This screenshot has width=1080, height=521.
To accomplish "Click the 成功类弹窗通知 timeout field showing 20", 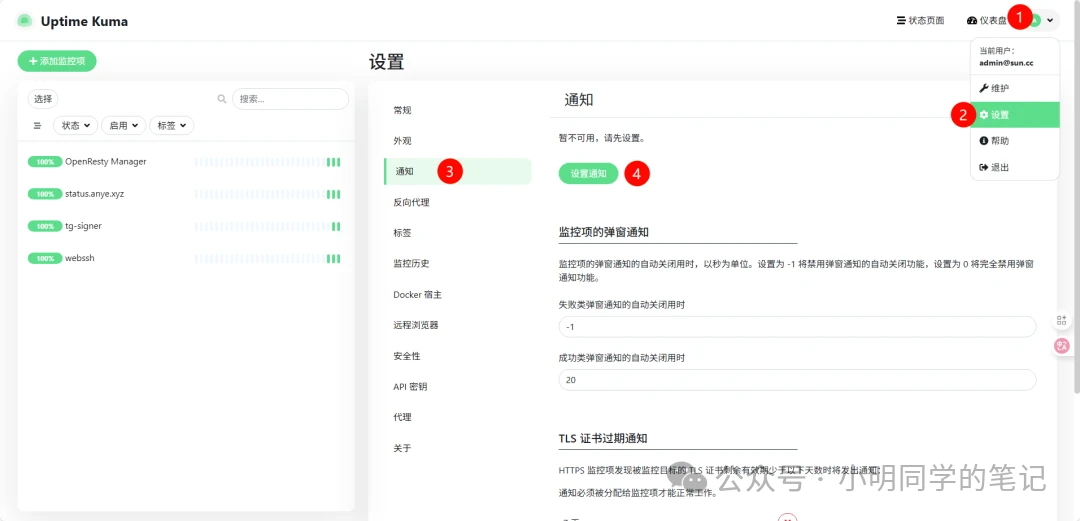I will 797,380.
